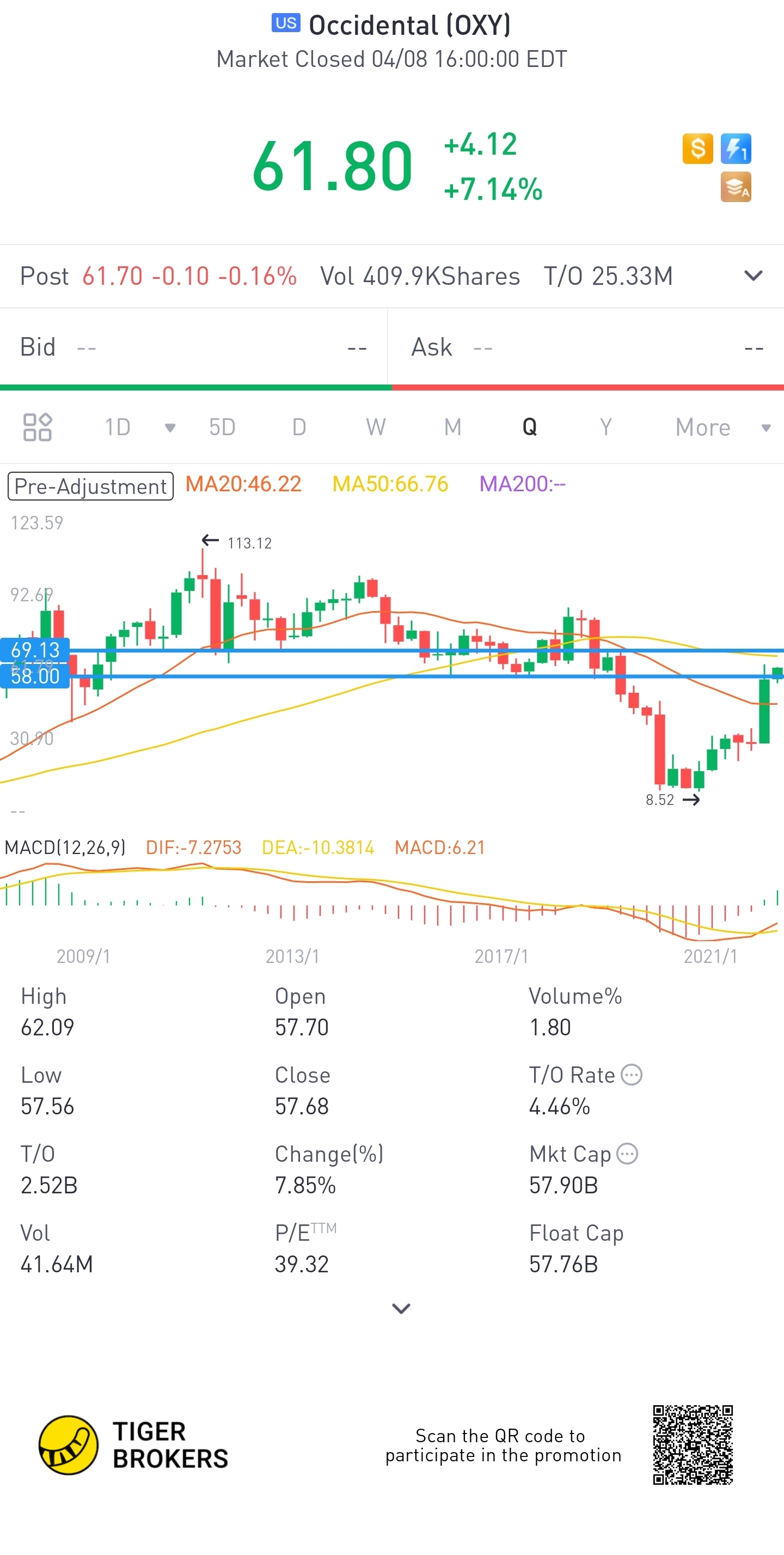Tap the 2017/1 date axis label

pos(501,956)
